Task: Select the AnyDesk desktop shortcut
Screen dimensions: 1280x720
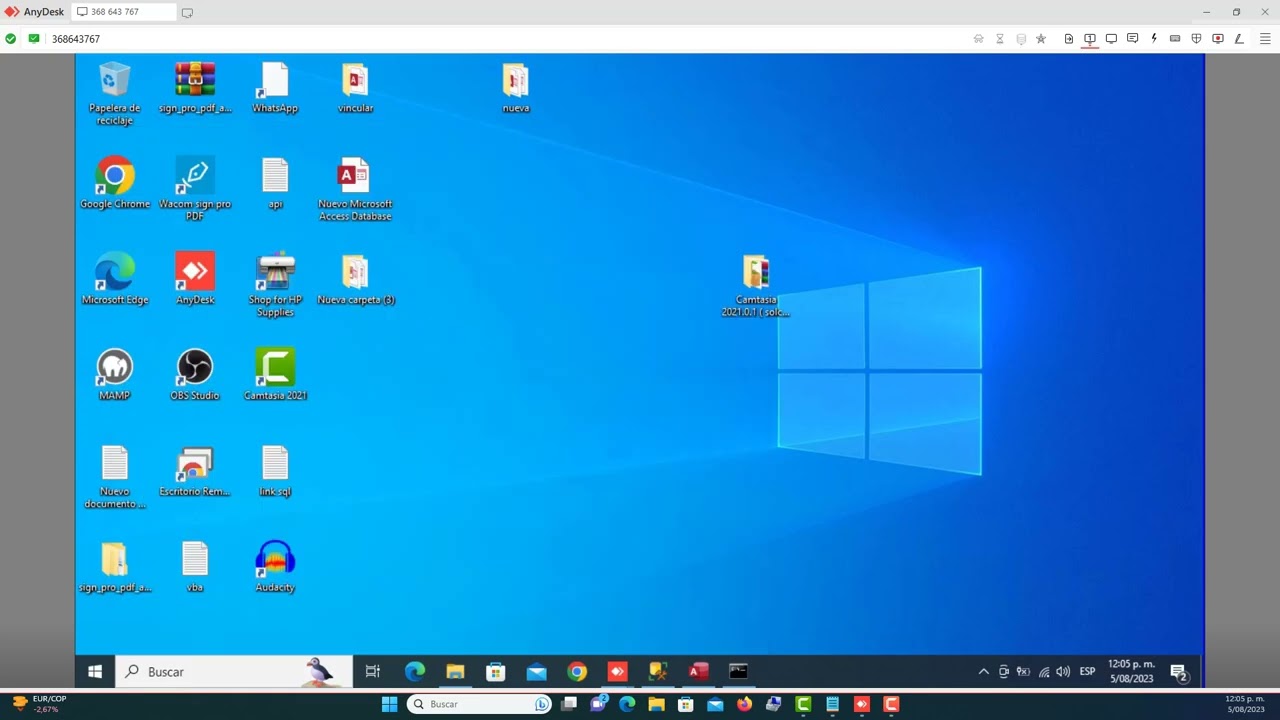Action: (195, 279)
